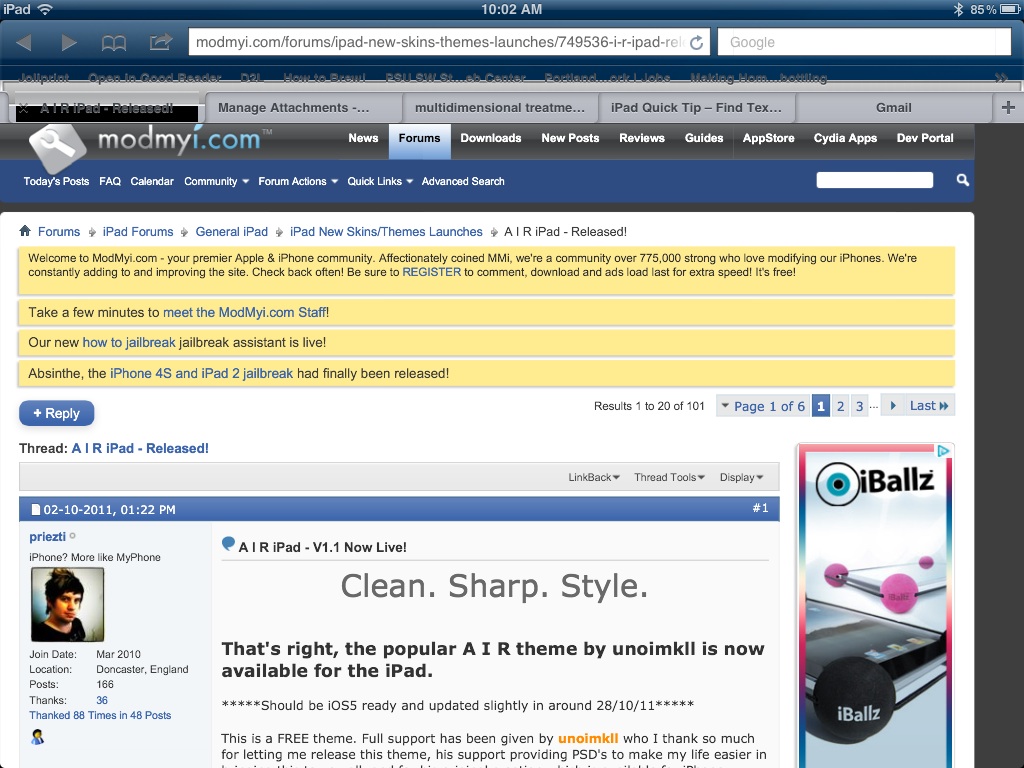Screen dimensions: 1024x768
Task: Expand the Community dropdown
Action: [216, 182]
